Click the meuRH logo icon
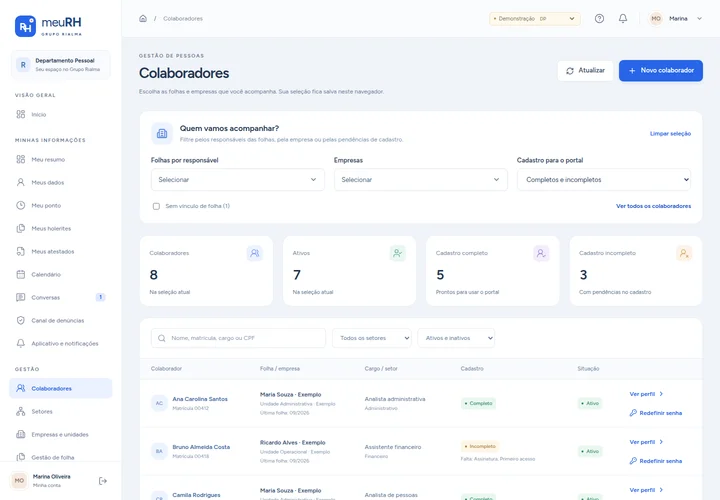720x500 pixels. [x=25, y=26]
